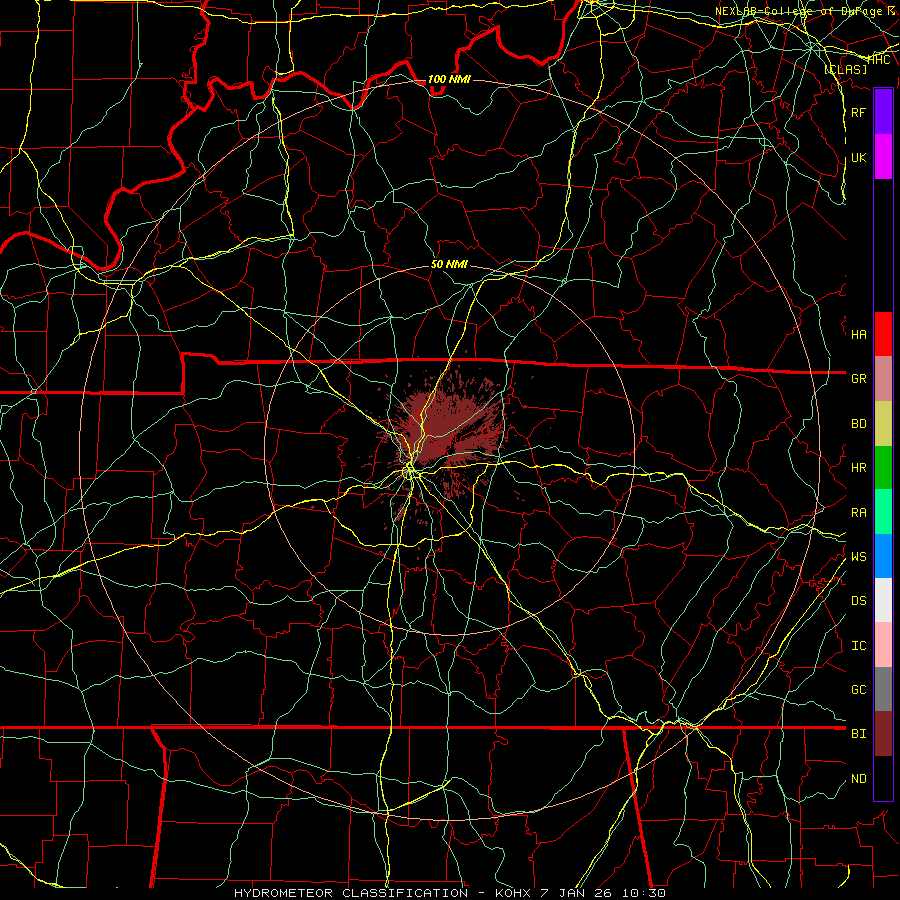Click the RA legend label
This screenshot has height=900, width=900.
pos(859,512)
